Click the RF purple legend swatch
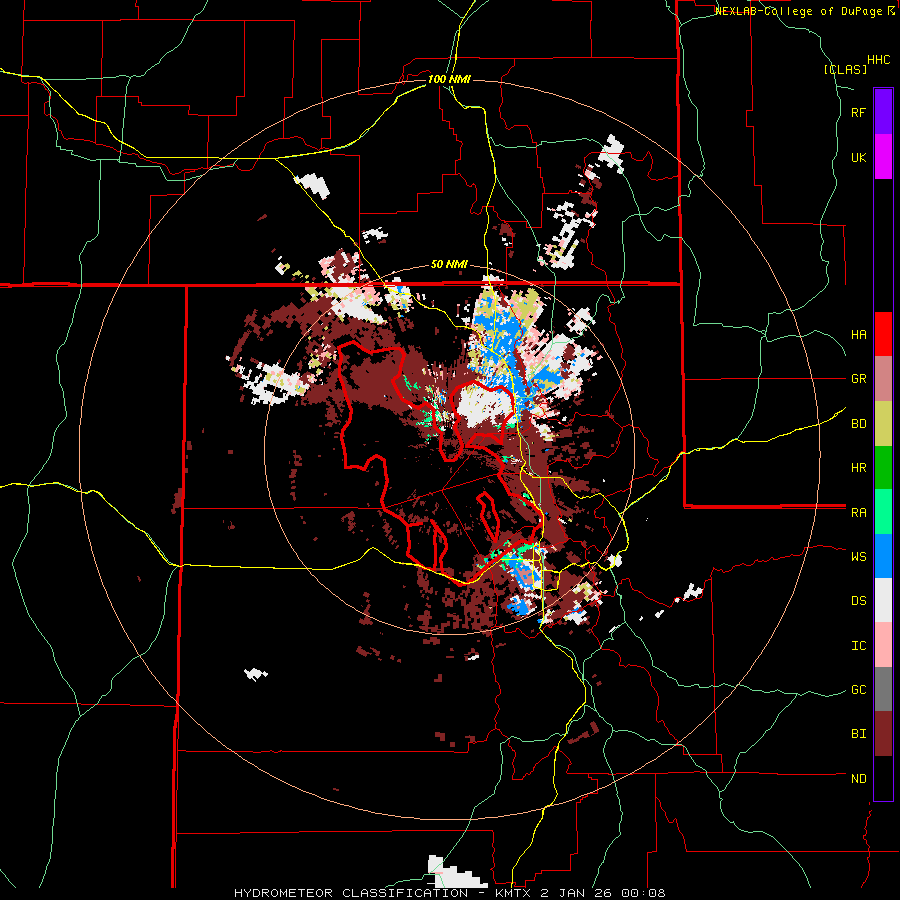This screenshot has width=900, height=900. pyautogui.click(x=883, y=112)
